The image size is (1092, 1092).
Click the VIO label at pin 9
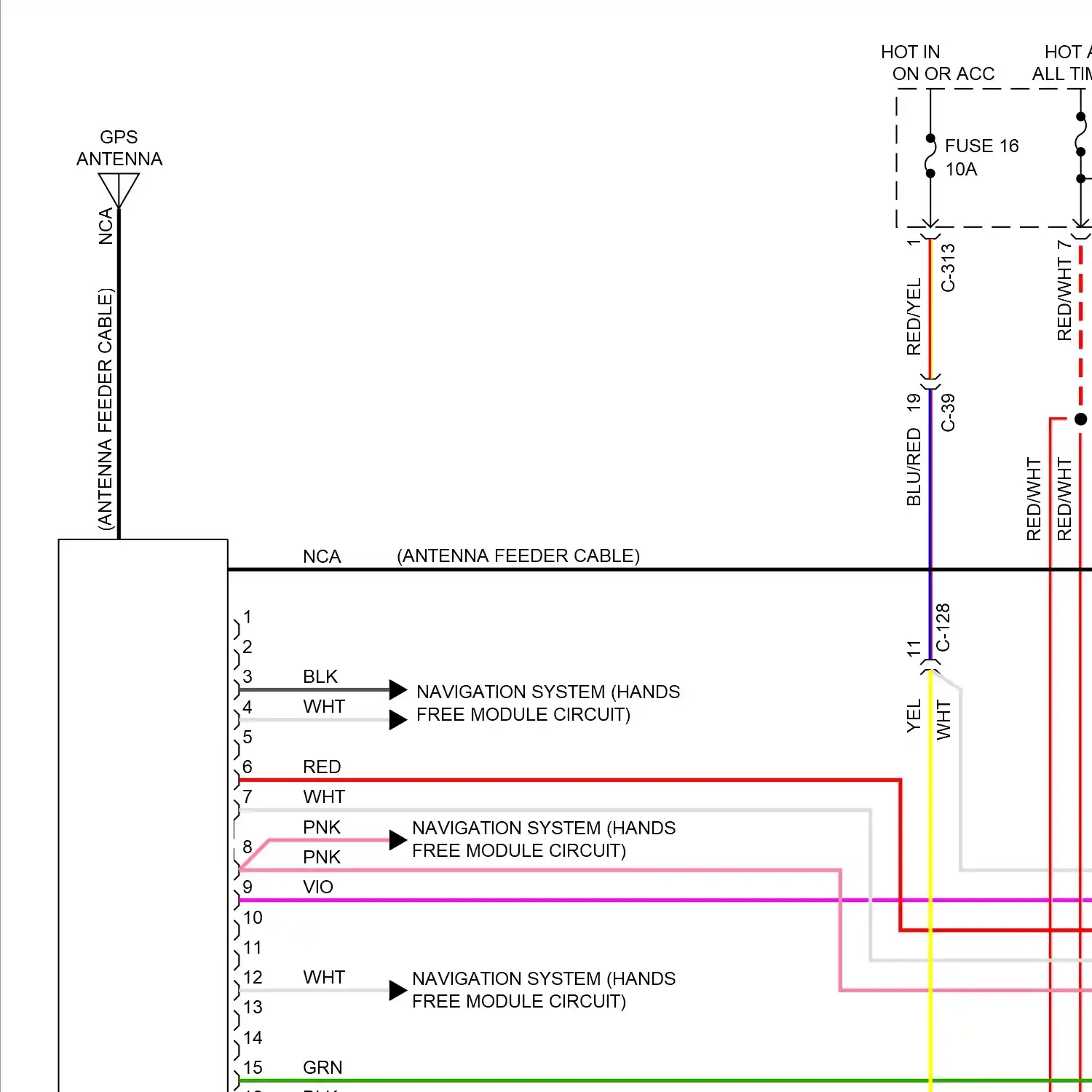pos(318,887)
